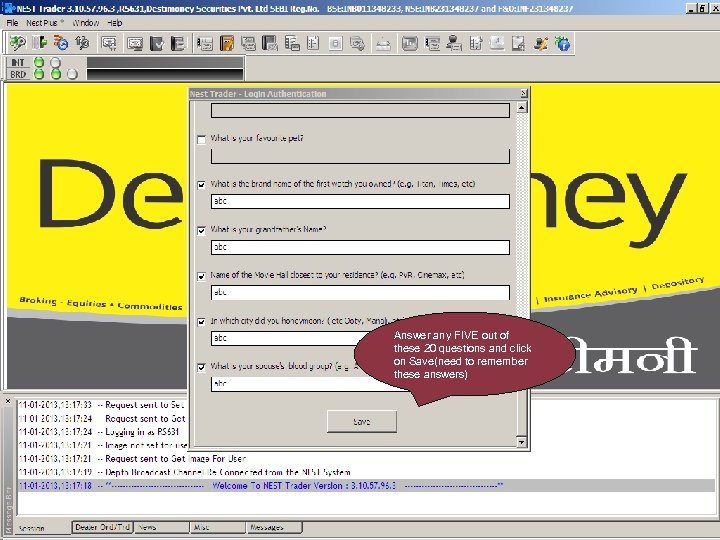Close the Login Authentication dialog
This screenshot has height=540, width=720.
coord(523,94)
